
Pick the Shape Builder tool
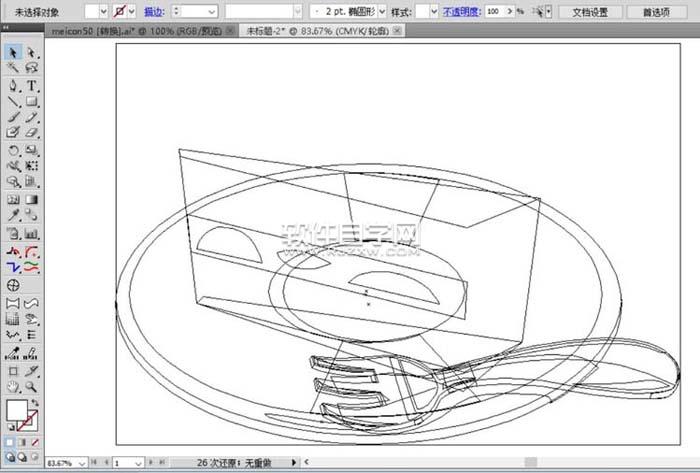pos(13,182)
